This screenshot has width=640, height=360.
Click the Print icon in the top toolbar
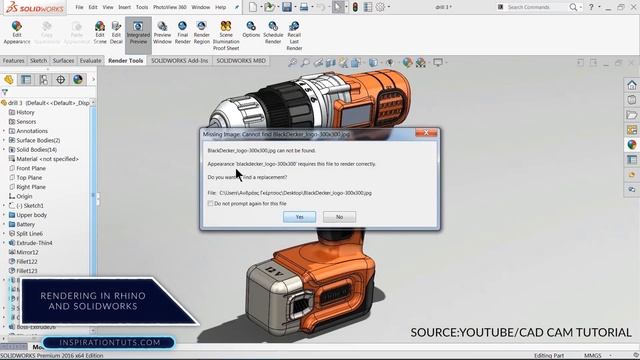tap(304, 7)
